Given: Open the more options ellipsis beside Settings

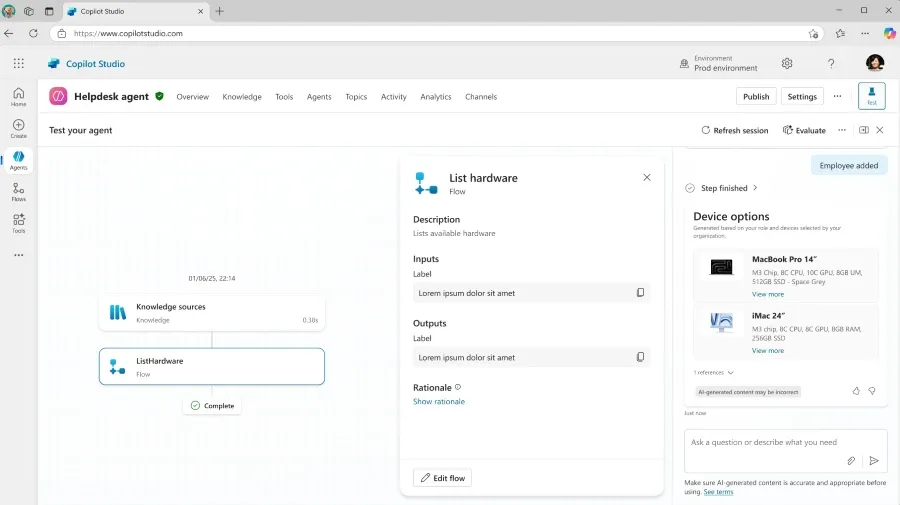Looking at the screenshot, I should [x=837, y=96].
